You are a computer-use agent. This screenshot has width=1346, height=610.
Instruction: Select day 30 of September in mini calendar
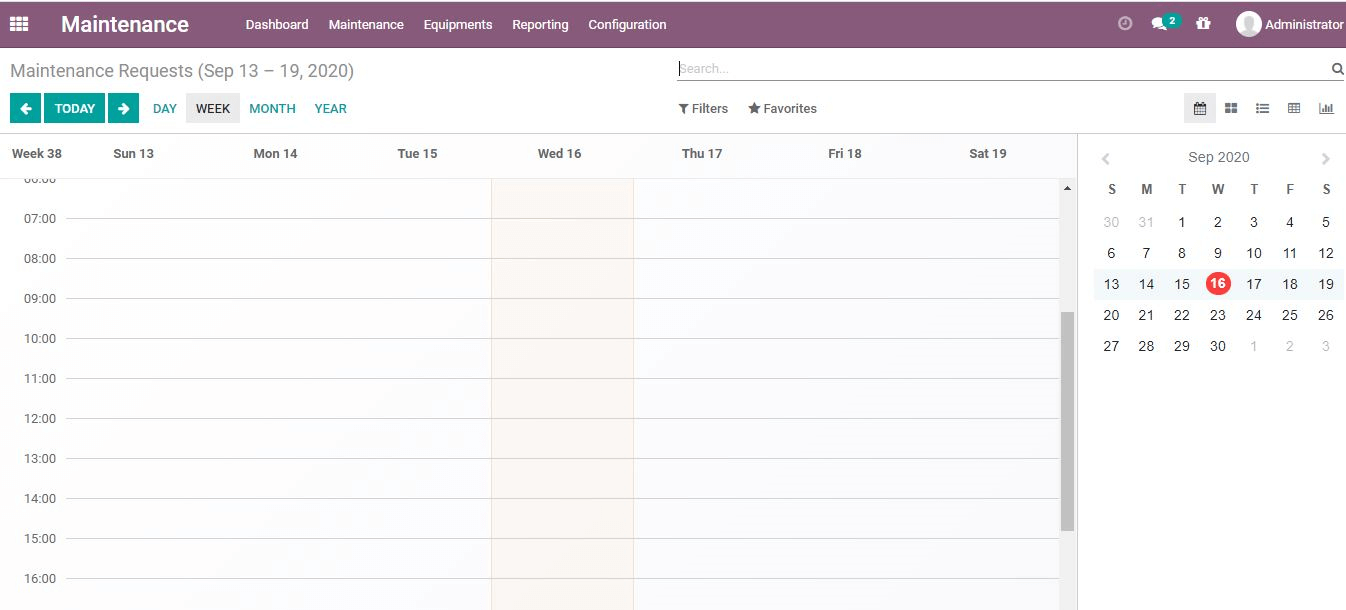point(1217,346)
